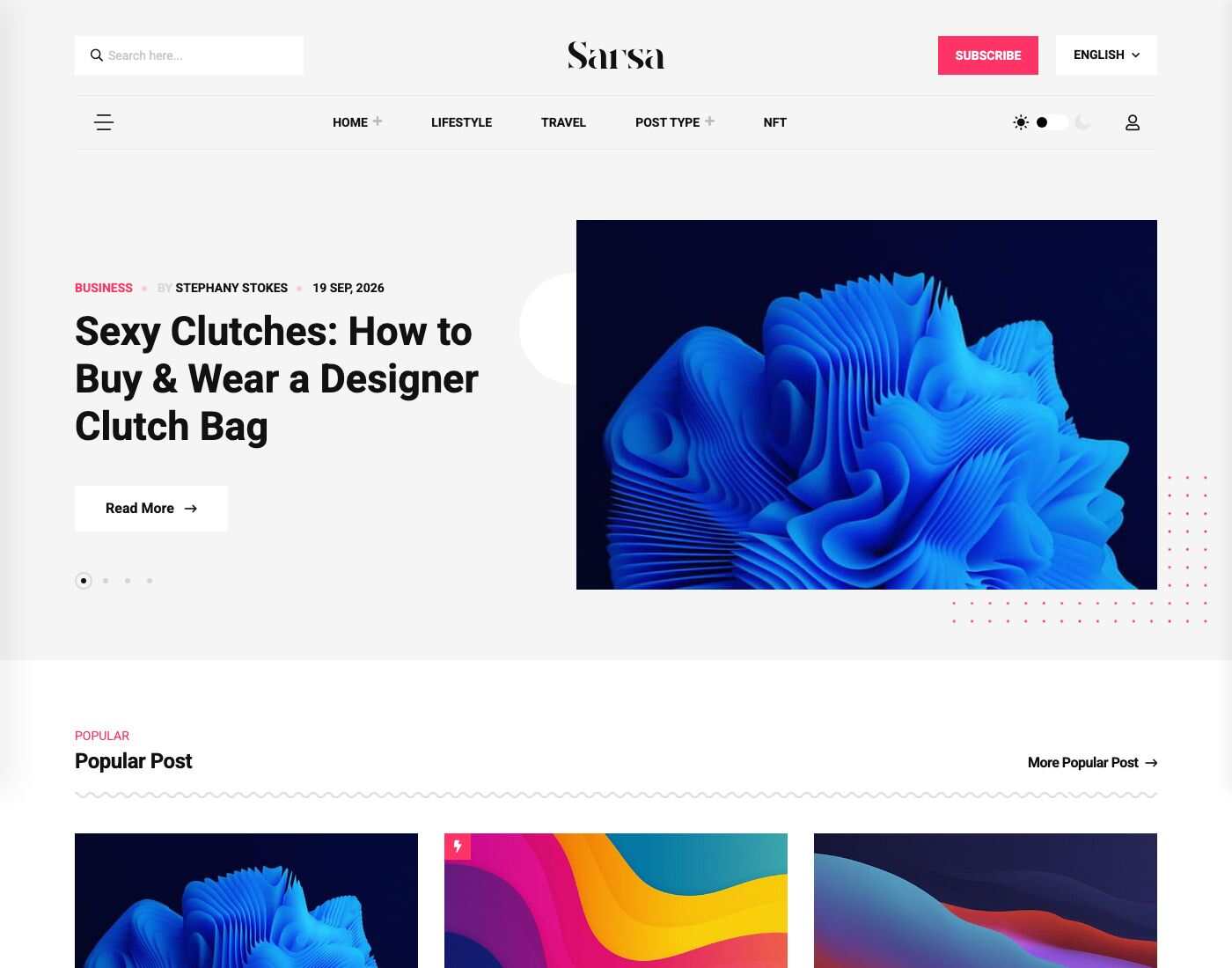Click the moon dark-mode icon
The image size is (1232, 968).
(1082, 122)
